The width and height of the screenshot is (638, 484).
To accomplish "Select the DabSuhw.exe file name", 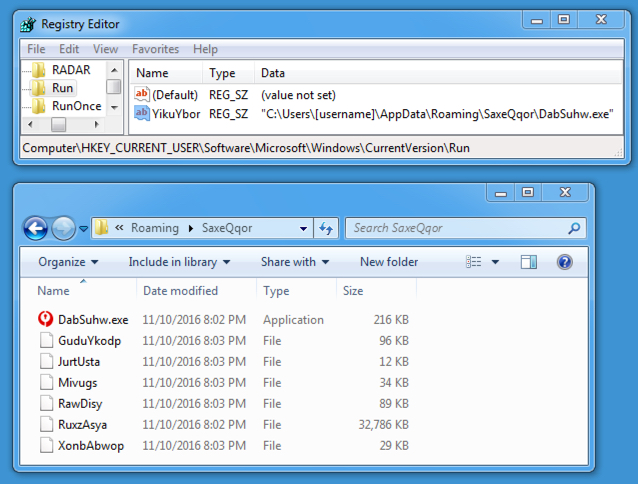I will [x=93, y=320].
